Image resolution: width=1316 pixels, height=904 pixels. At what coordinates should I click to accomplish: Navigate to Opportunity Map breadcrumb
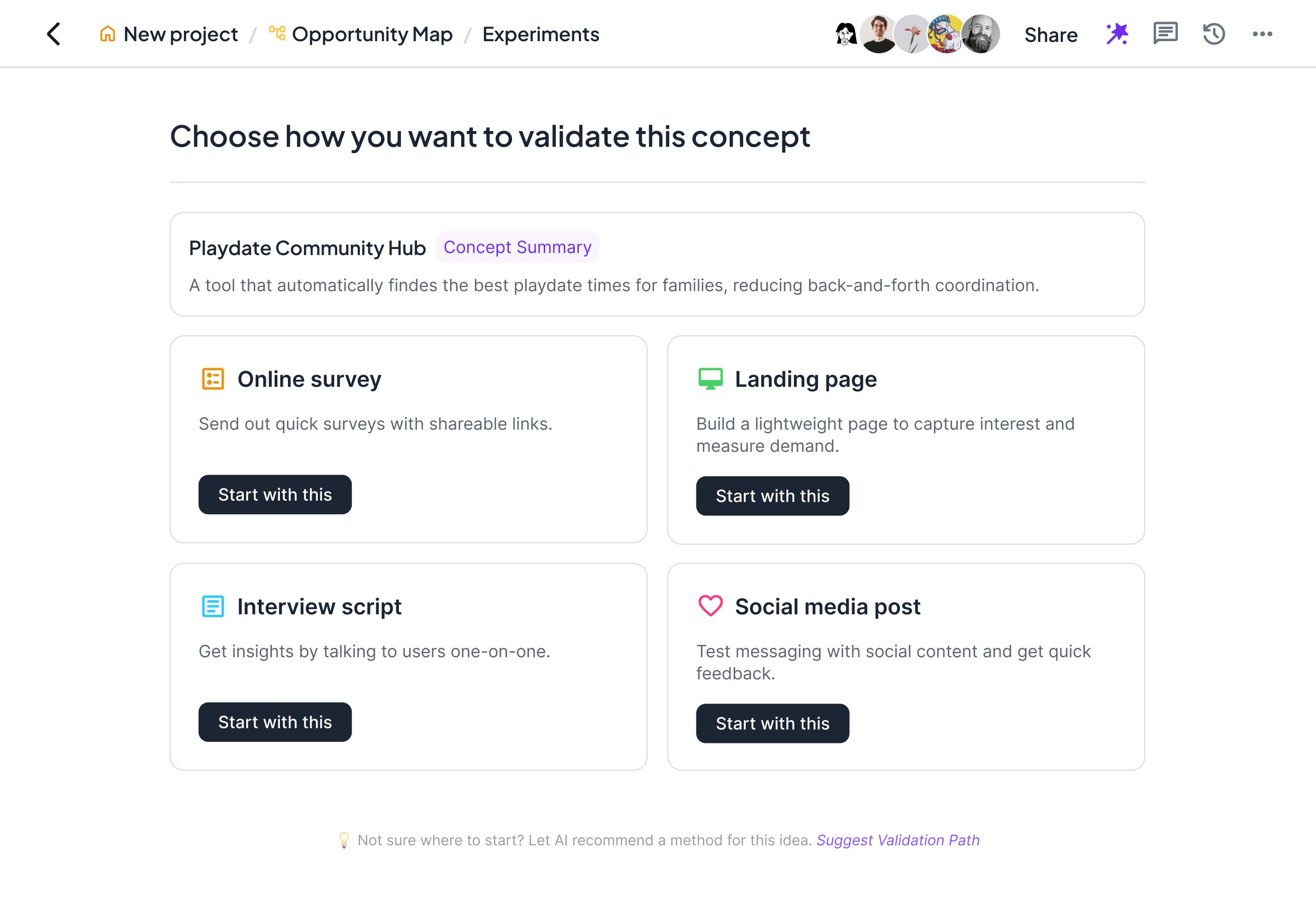point(372,35)
